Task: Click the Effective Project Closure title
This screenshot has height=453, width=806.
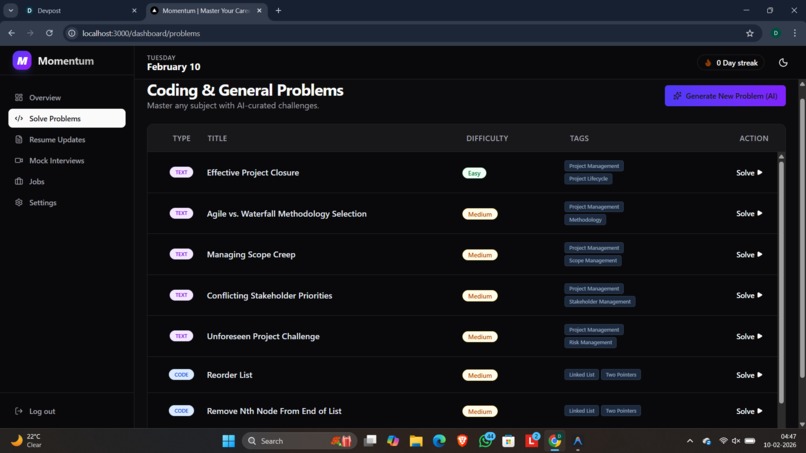Action: pyautogui.click(x=253, y=173)
